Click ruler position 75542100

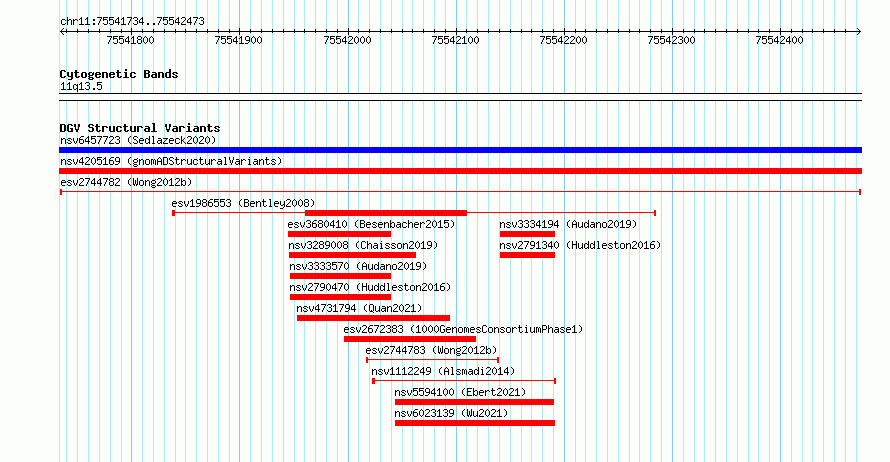(455, 40)
